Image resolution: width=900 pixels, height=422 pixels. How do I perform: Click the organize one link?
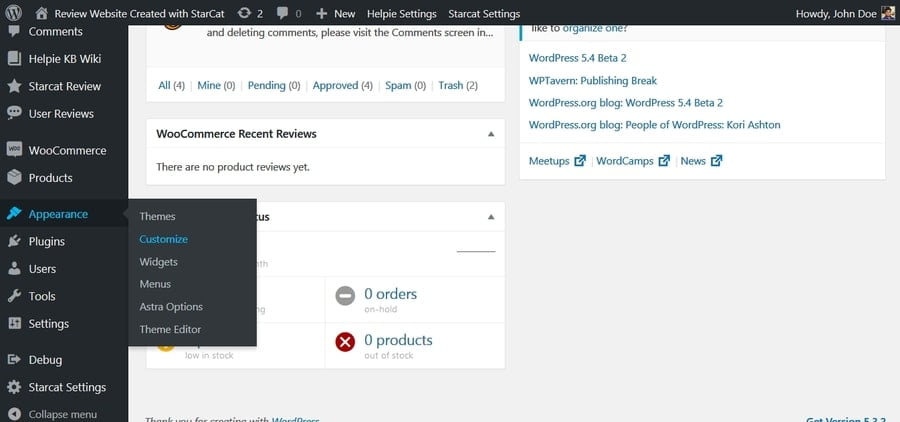[x=595, y=28]
